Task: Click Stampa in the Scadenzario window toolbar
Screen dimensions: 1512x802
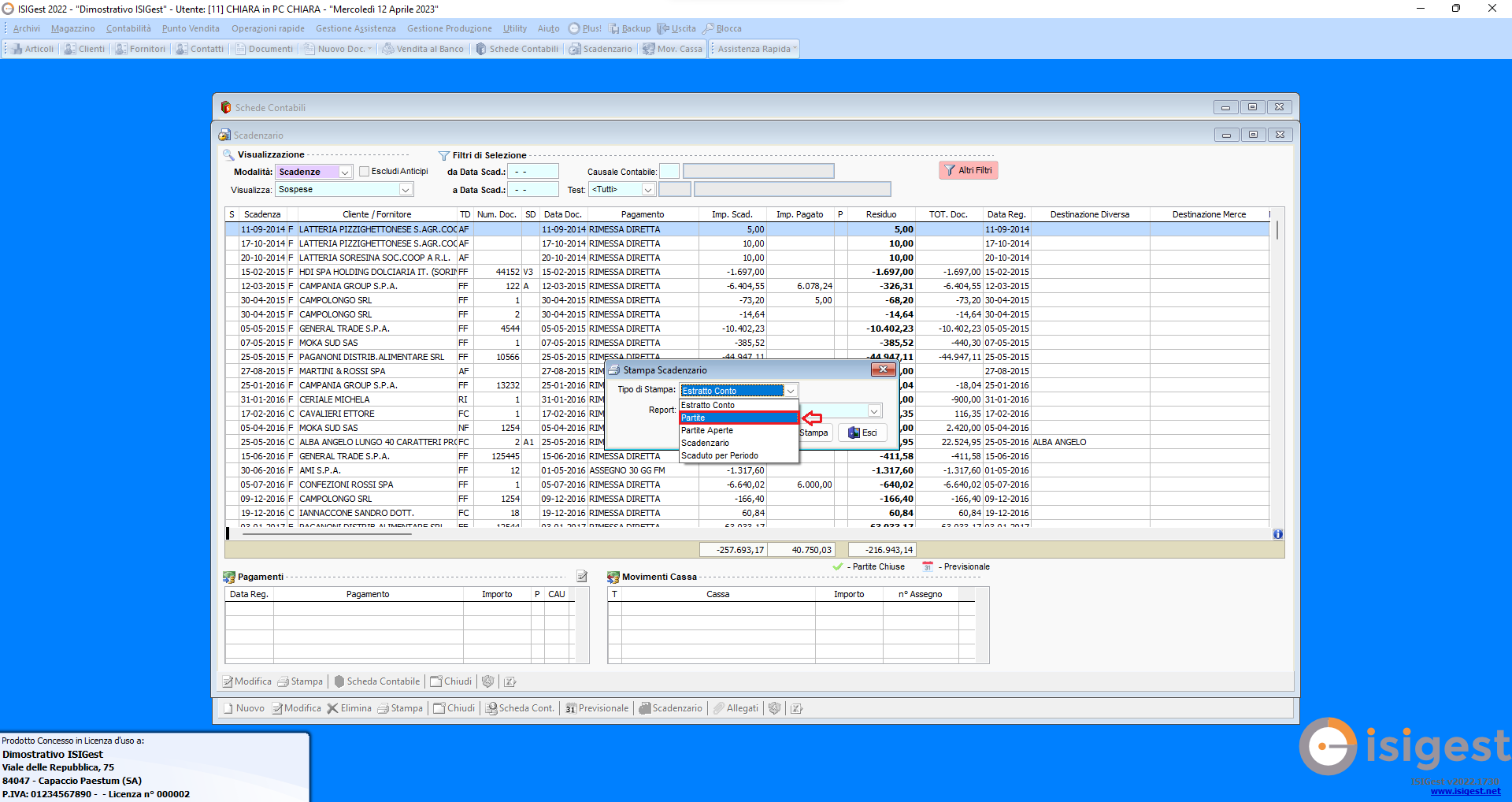Action: coord(300,681)
